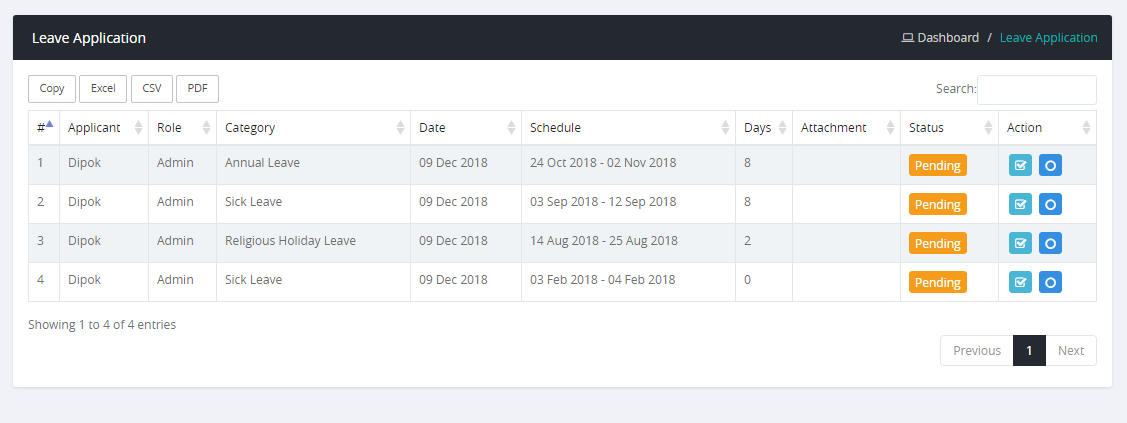Viewport: 1127px width, 423px height.
Task: Export table using the Excel button
Action: click(103, 89)
